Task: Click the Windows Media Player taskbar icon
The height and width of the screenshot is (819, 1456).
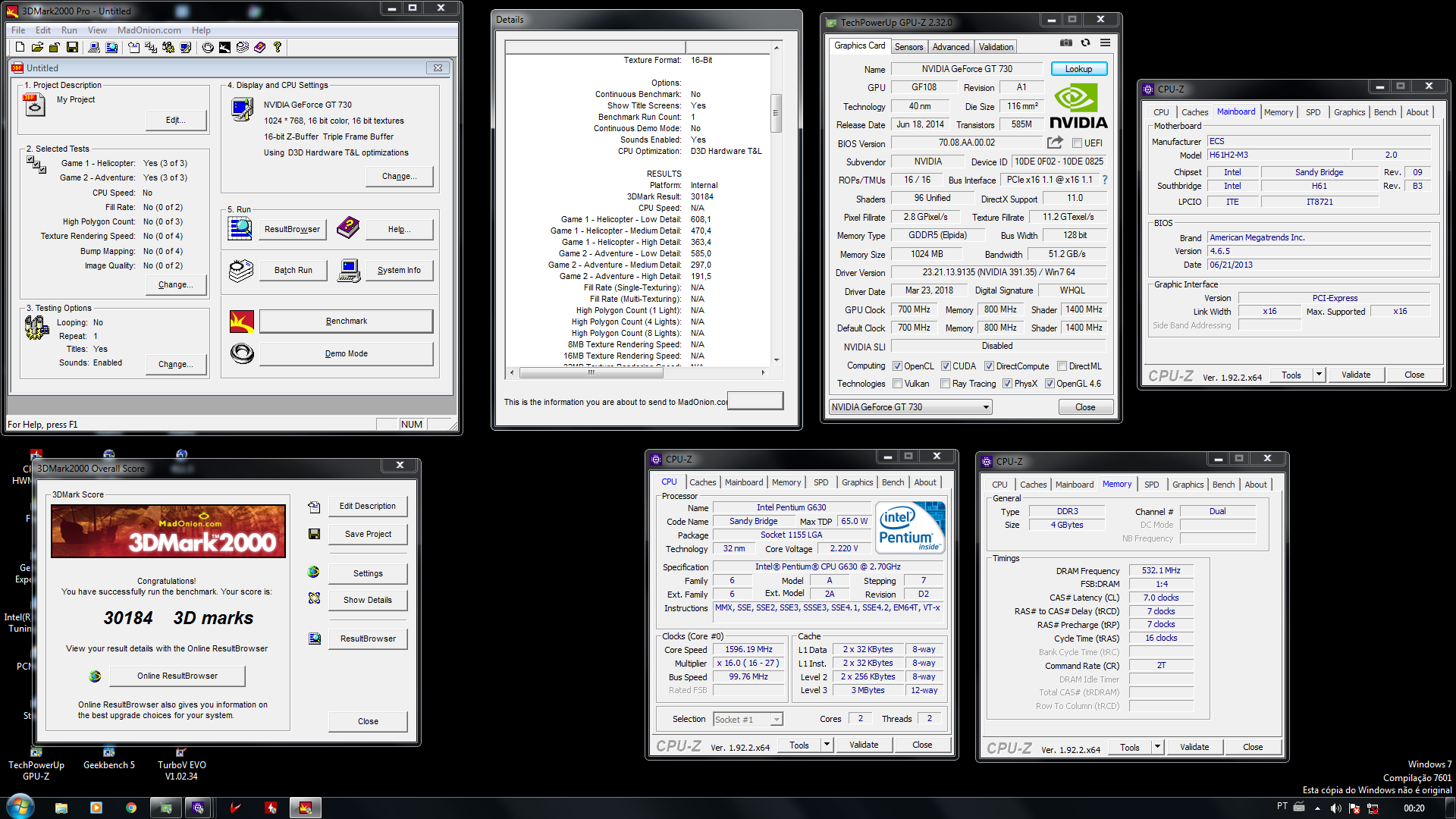Action: point(96,808)
